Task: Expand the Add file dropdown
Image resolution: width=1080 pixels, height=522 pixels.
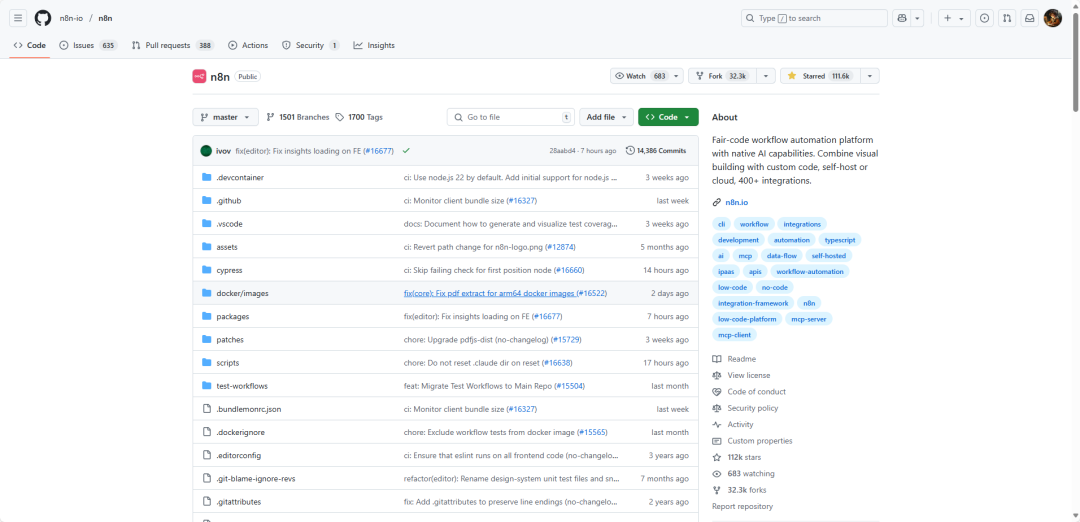Action: 606,117
